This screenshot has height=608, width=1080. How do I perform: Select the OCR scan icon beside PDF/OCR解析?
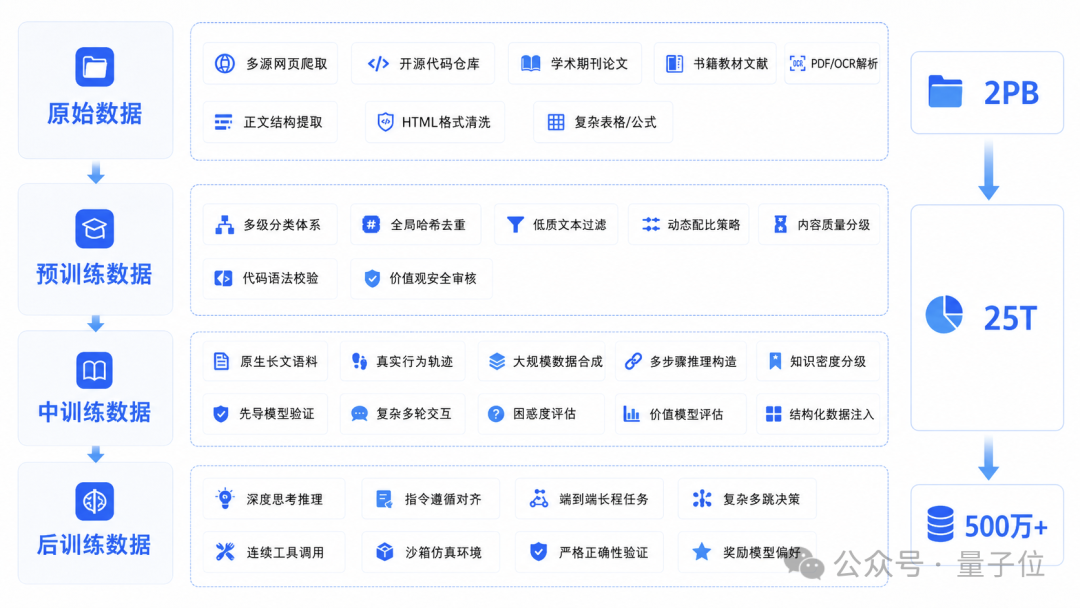797,64
